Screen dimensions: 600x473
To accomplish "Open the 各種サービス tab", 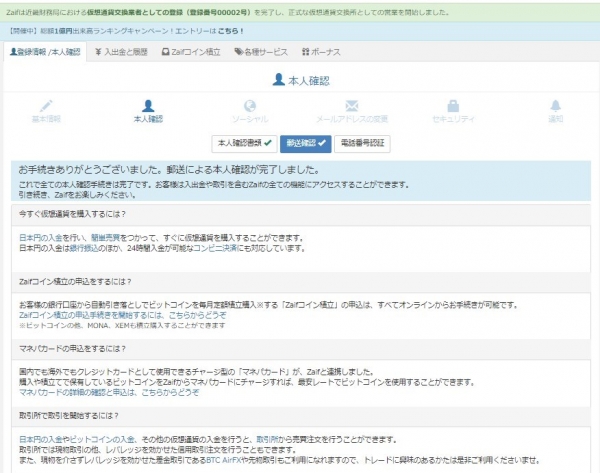I will click(261, 52).
